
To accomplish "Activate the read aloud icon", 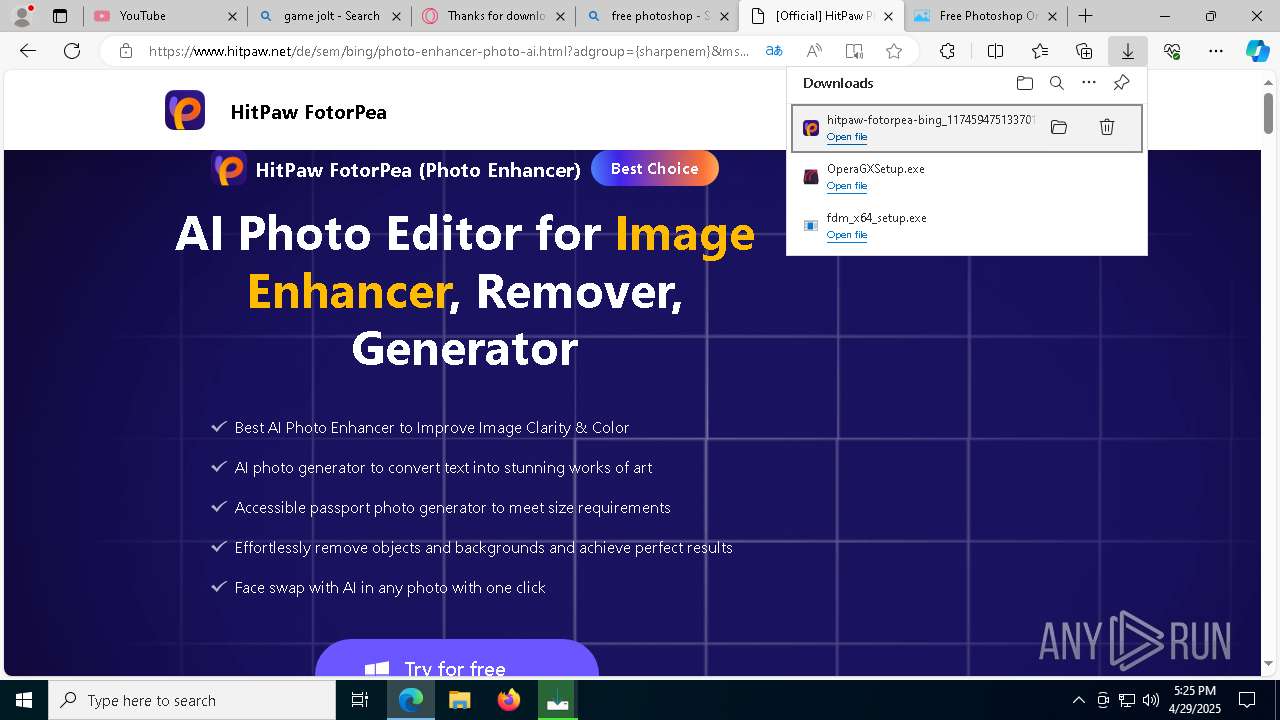I will pyautogui.click(x=814, y=51).
